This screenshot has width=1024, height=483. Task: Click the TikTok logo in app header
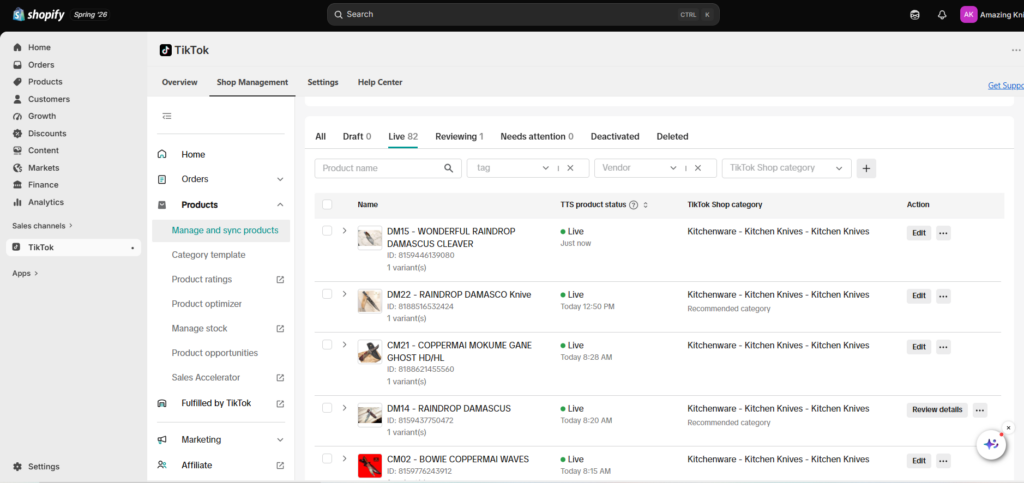tap(165, 50)
